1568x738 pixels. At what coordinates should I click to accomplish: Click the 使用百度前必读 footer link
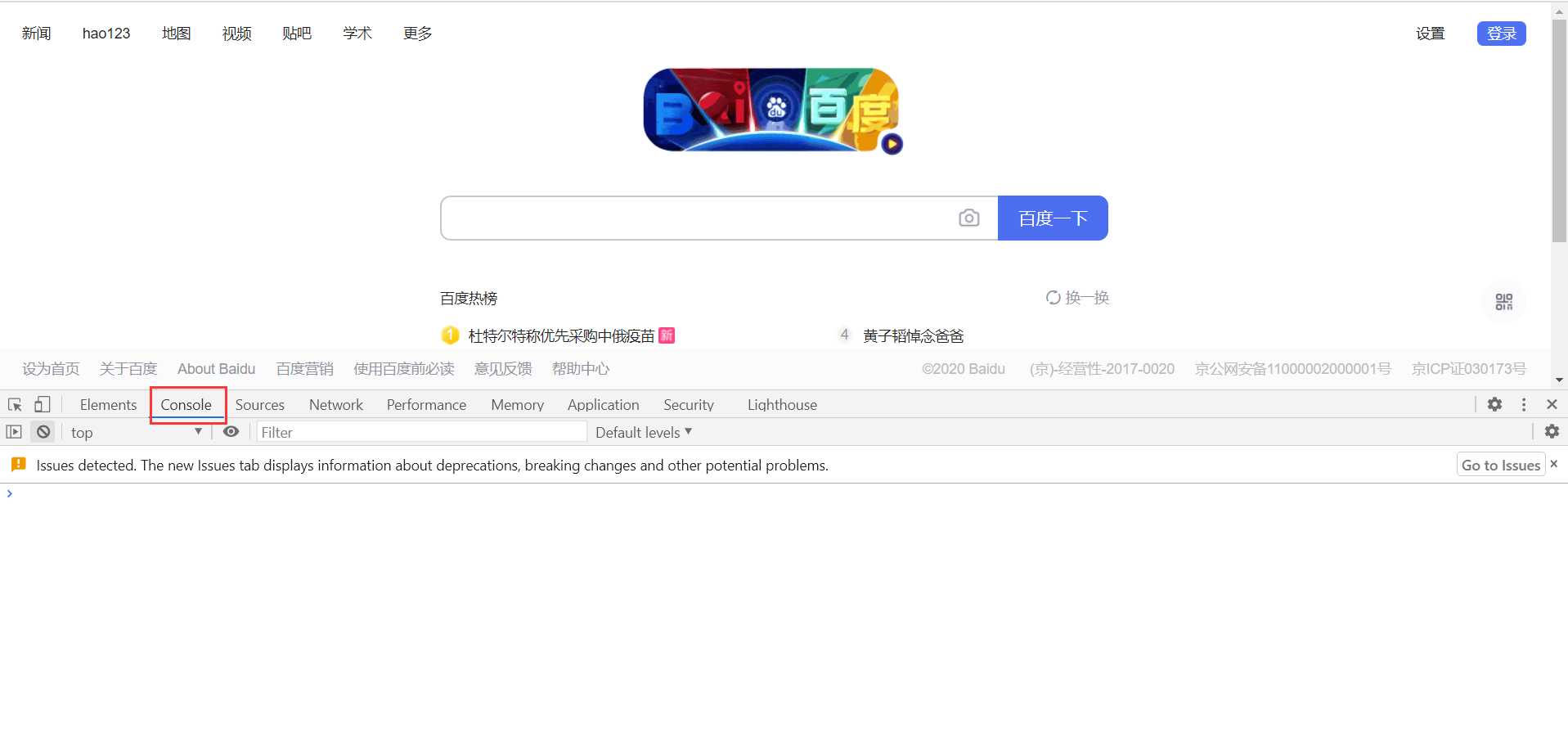pyautogui.click(x=404, y=369)
